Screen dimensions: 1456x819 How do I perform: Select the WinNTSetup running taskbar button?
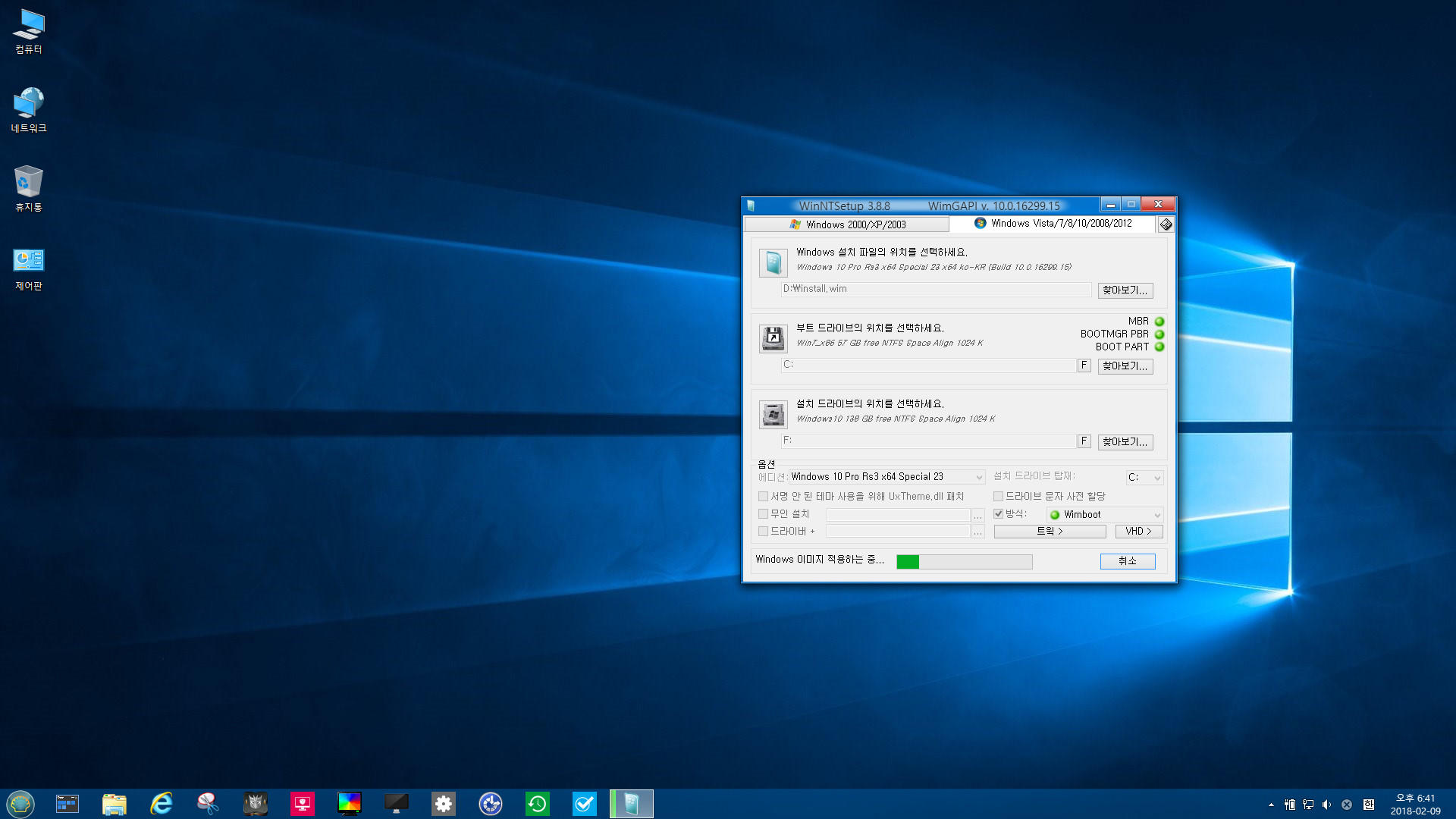pos(632,804)
